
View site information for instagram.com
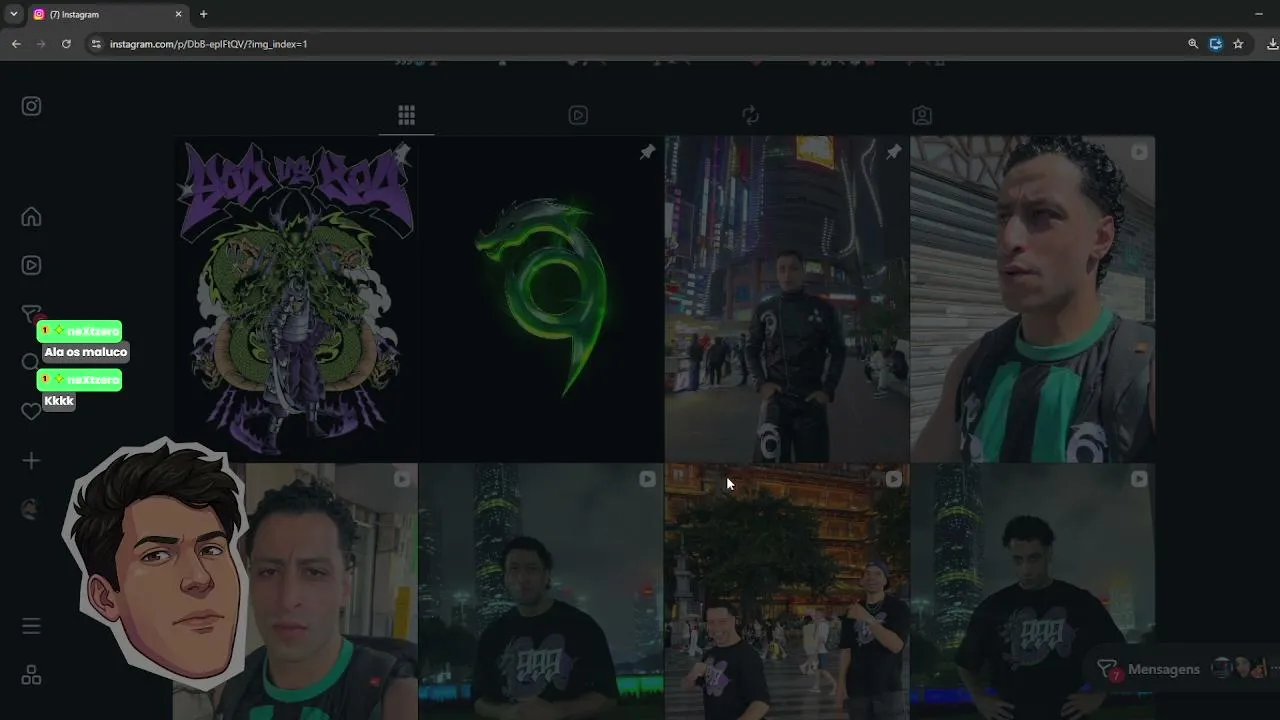(x=96, y=44)
